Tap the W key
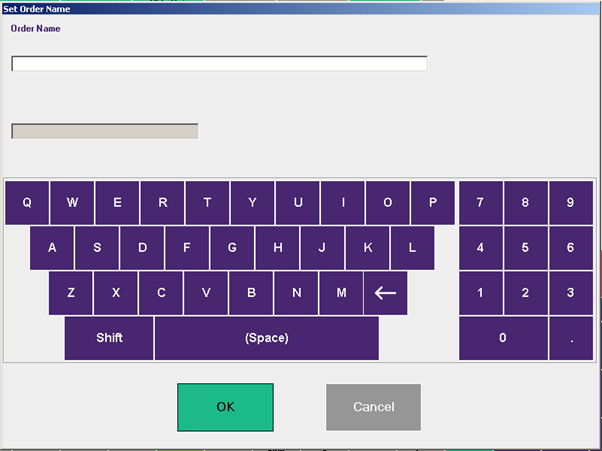Viewport: 602px width, 451px height. 72,203
